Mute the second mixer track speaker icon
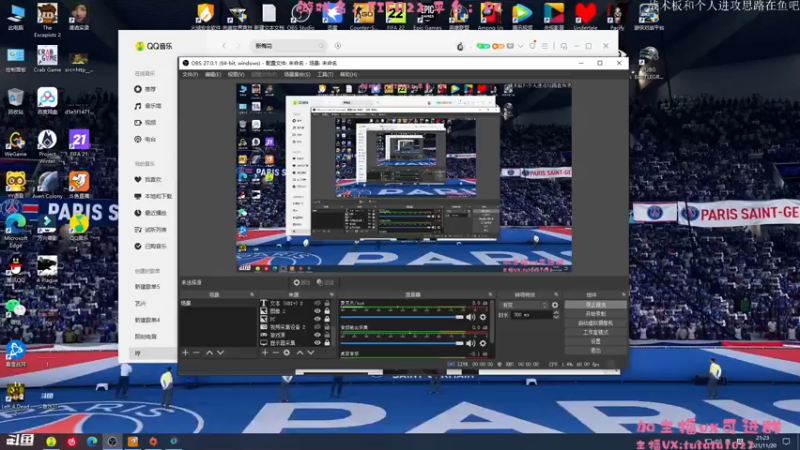 (x=470, y=343)
